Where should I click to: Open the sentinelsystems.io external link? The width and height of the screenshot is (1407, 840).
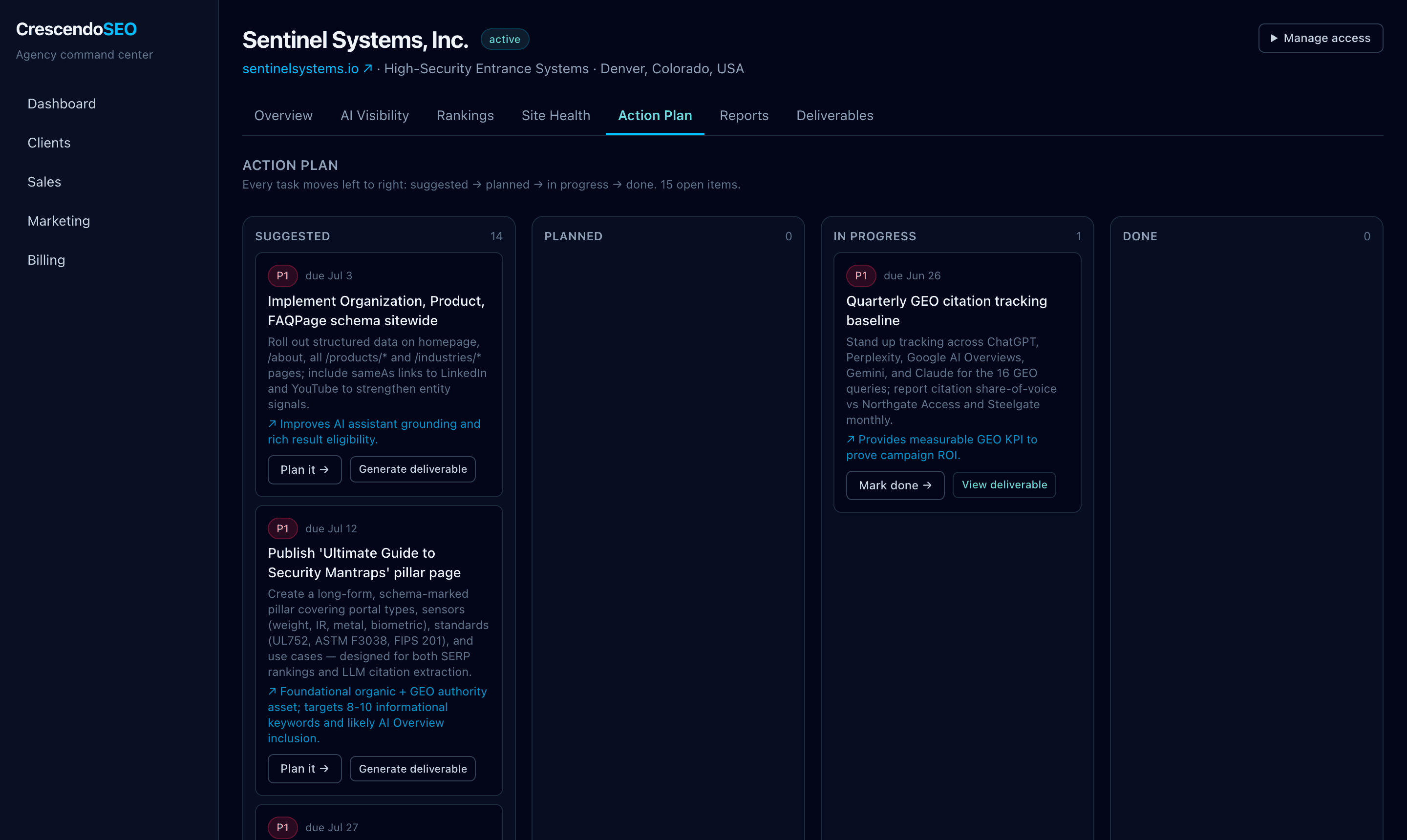point(307,68)
